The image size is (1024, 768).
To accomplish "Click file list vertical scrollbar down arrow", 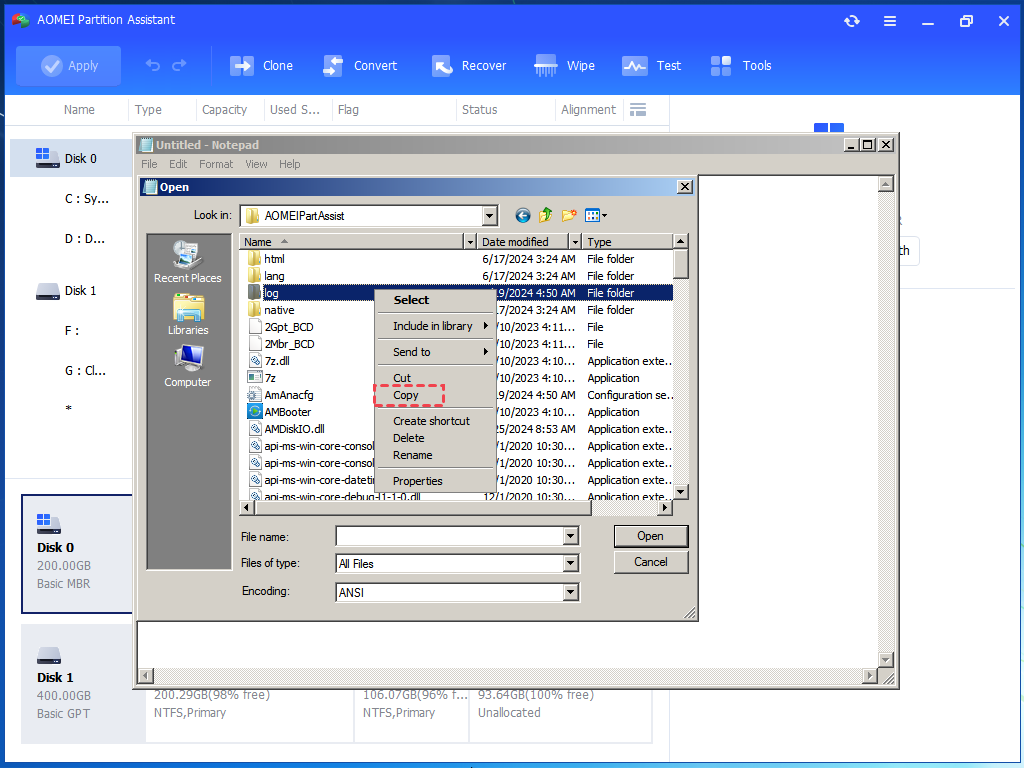I will point(680,492).
